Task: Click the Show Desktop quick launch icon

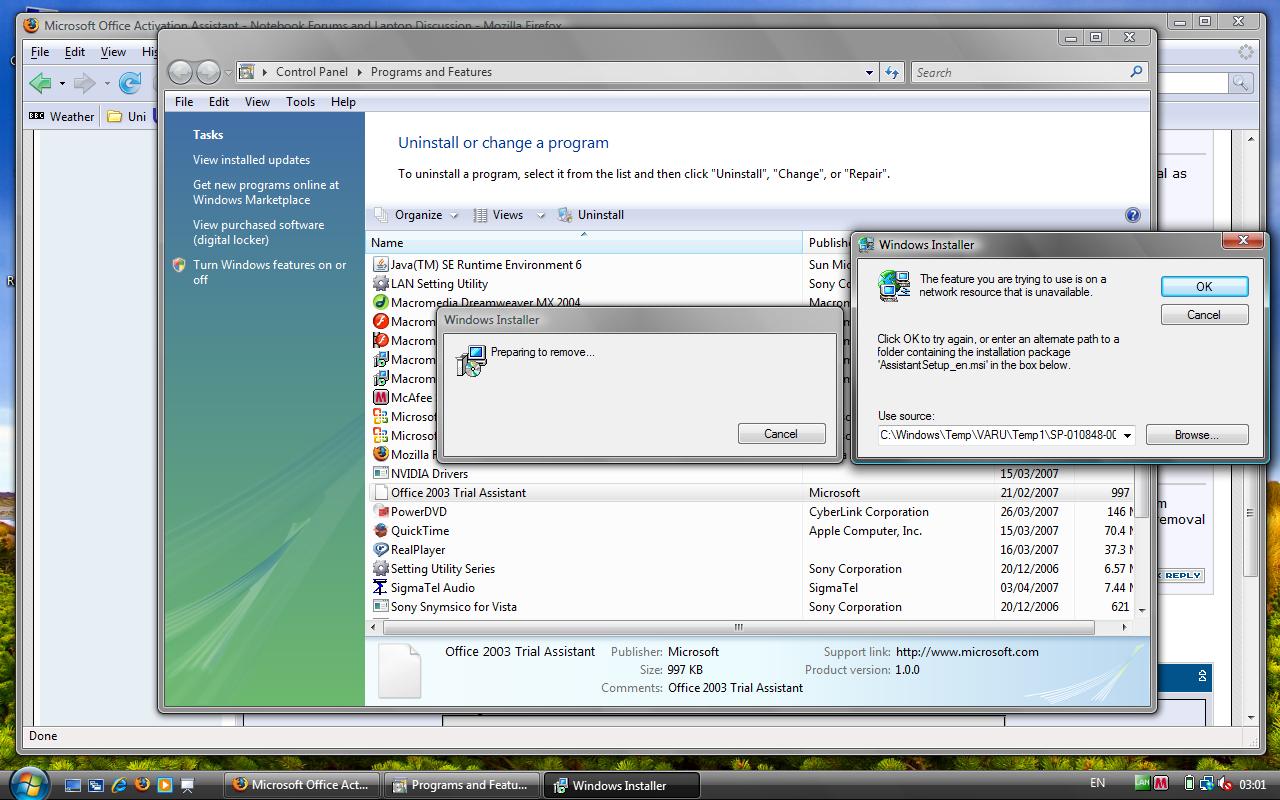Action: [73, 785]
